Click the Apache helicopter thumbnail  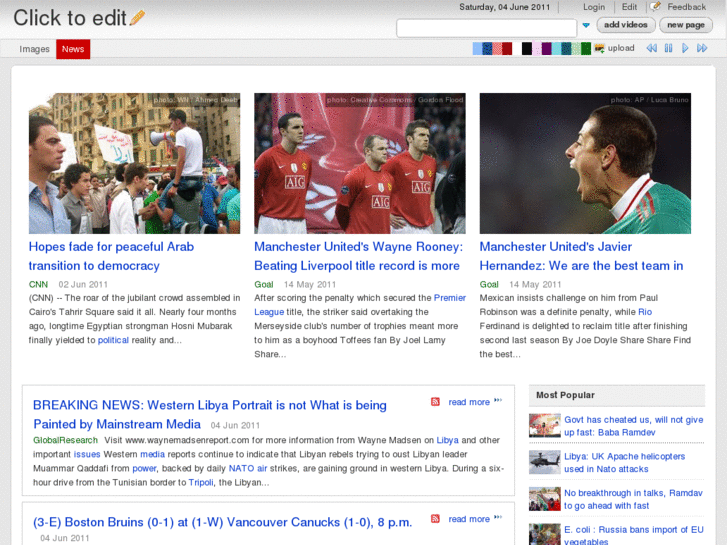(x=544, y=462)
